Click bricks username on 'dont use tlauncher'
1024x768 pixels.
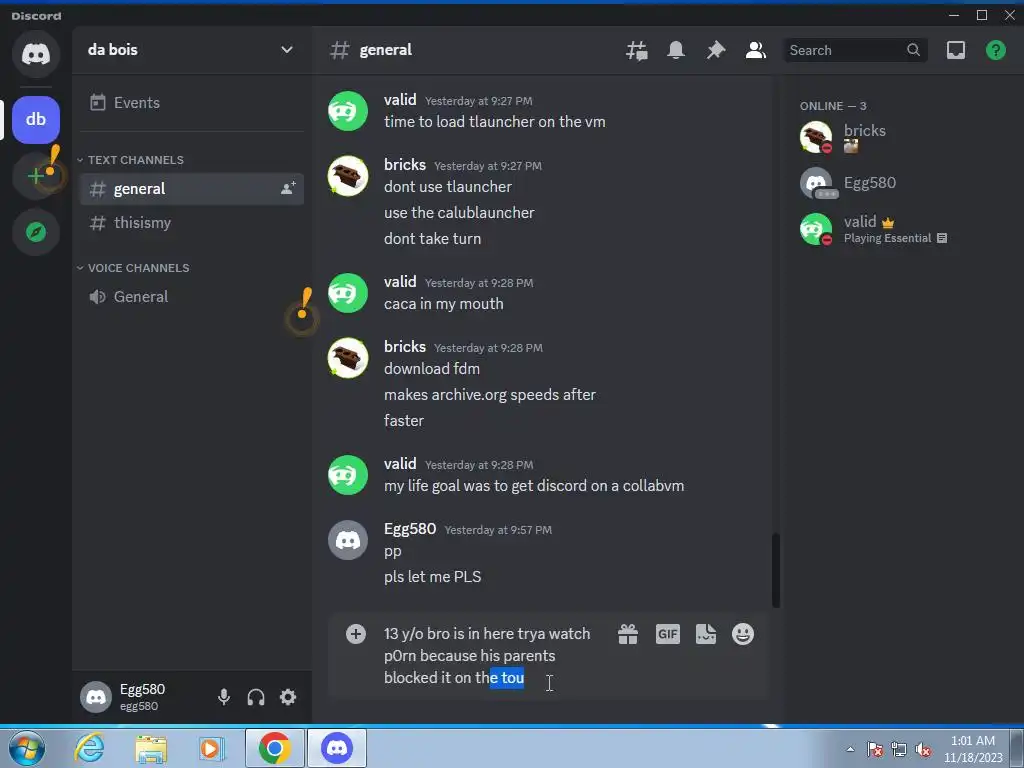[405, 165]
